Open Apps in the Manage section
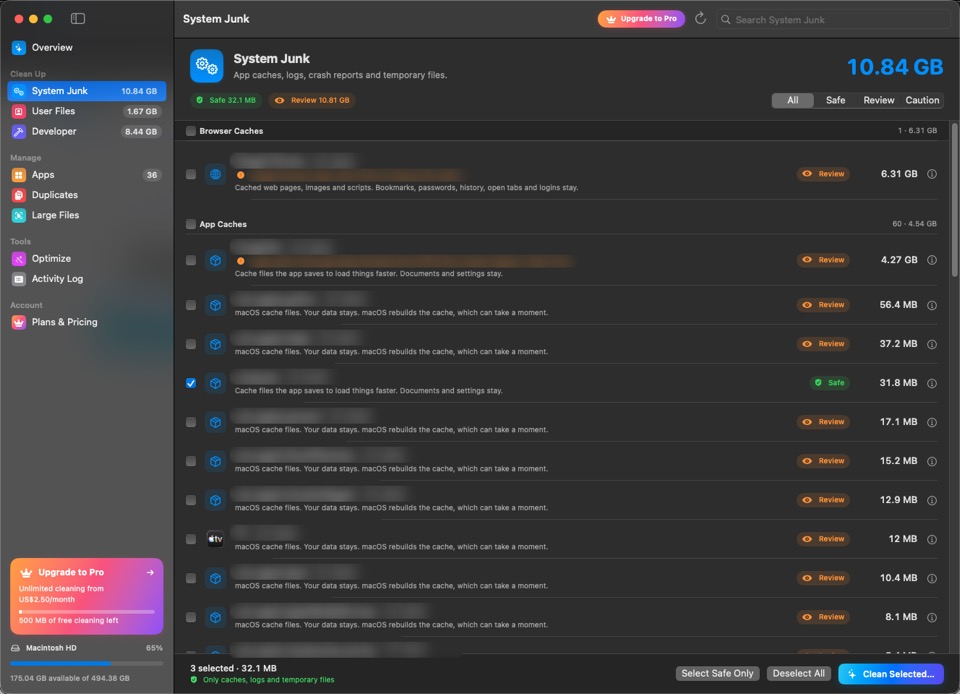Screen dimensions: 960x694 [x=87, y=174]
